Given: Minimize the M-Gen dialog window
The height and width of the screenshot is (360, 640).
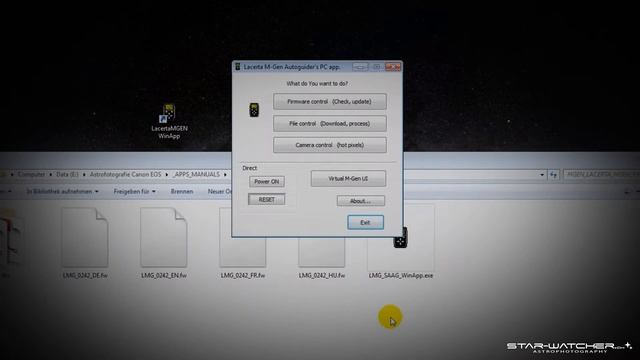Looking at the screenshot, I should tap(360, 67).
